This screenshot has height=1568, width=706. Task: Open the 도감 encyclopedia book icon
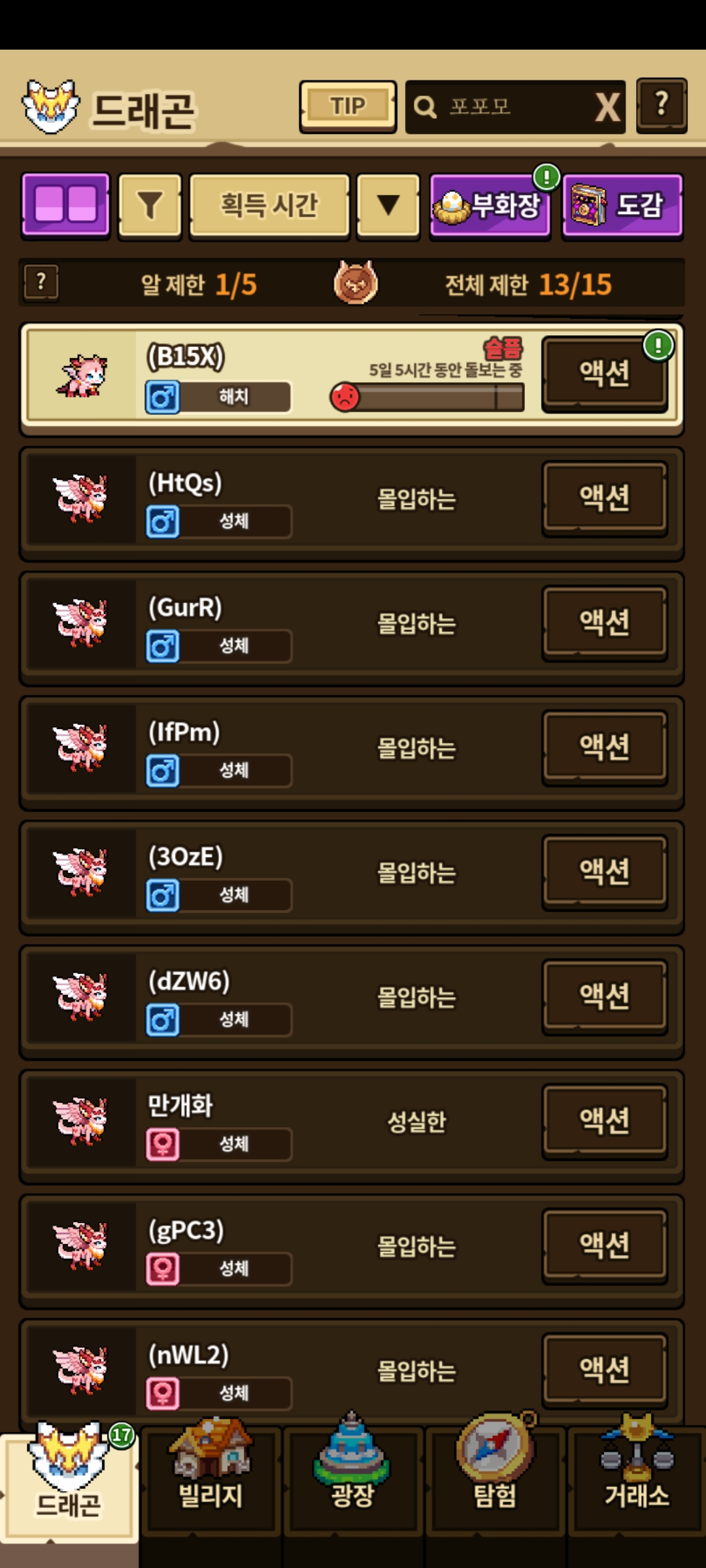point(588,204)
